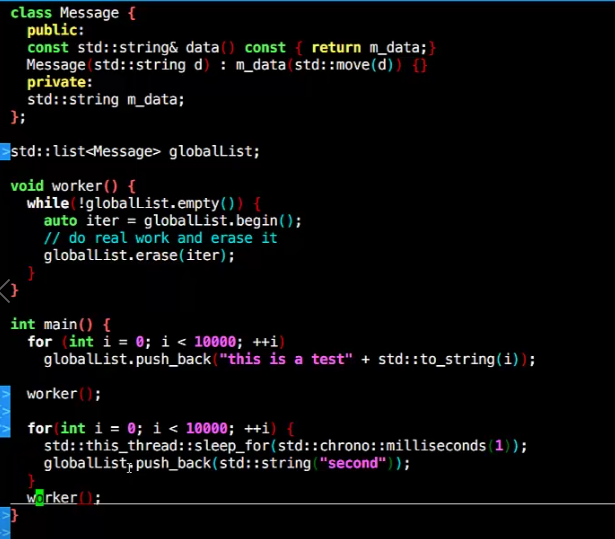
Task: Click "std::move(d)" in the constructor initializer
Action: coord(344,65)
